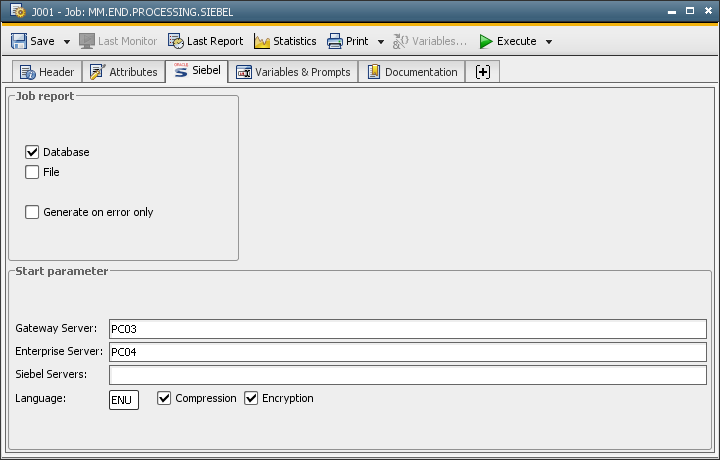This screenshot has height=460, width=720.
Task: Switch to the Header tab
Action: tap(46, 72)
